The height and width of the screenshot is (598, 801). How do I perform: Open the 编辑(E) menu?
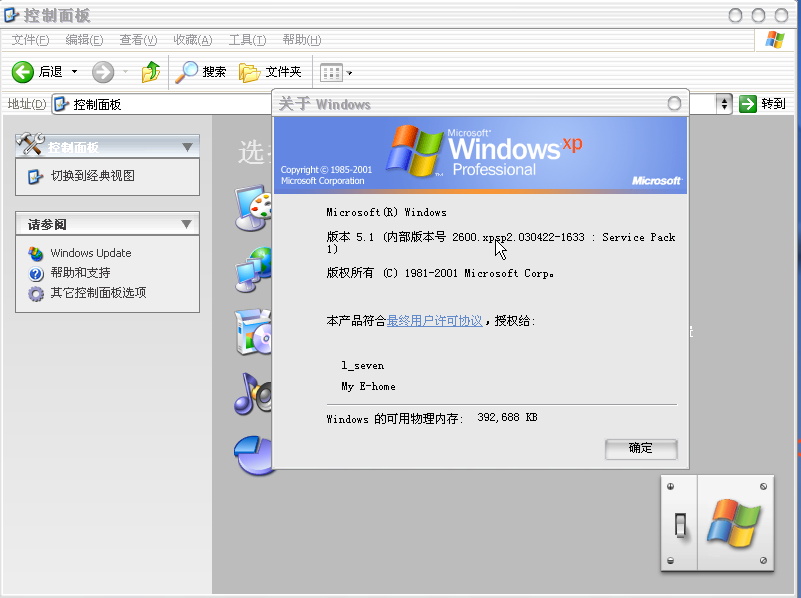84,40
